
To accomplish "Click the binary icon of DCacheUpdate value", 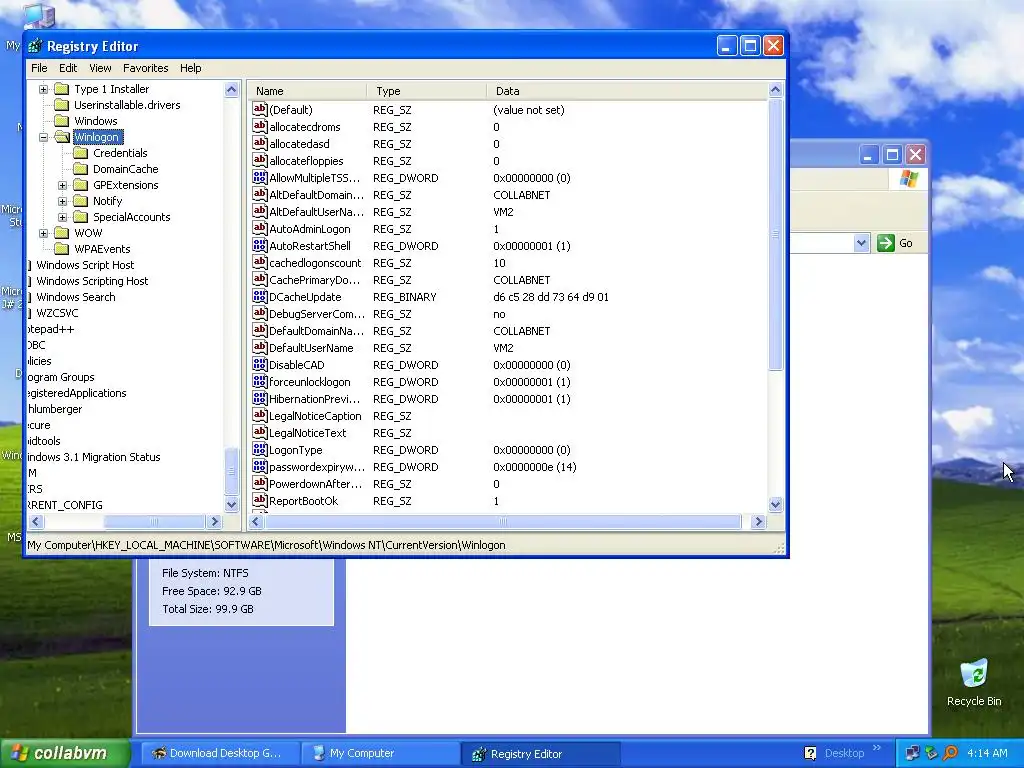I will point(260,296).
